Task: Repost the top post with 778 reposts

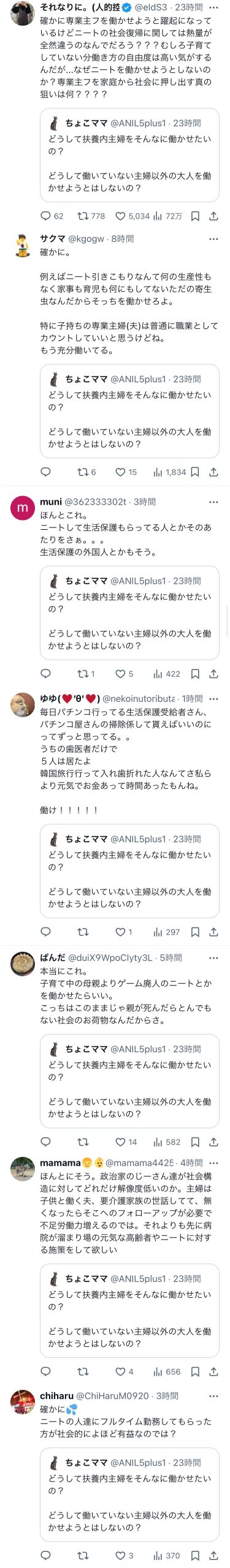Action: point(91,216)
